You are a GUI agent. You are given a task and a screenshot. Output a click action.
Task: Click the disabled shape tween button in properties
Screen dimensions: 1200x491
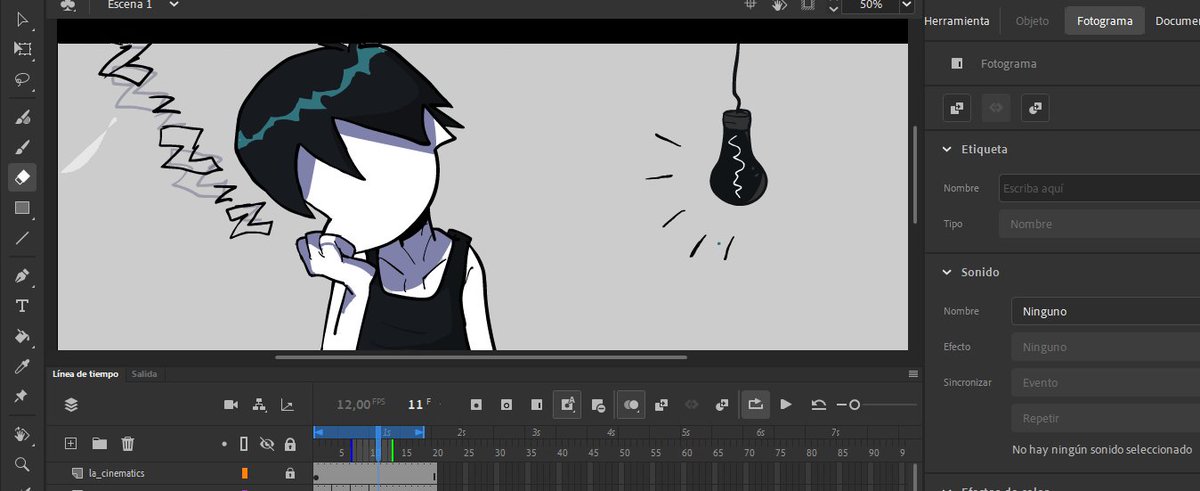pyautogui.click(x=997, y=107)
